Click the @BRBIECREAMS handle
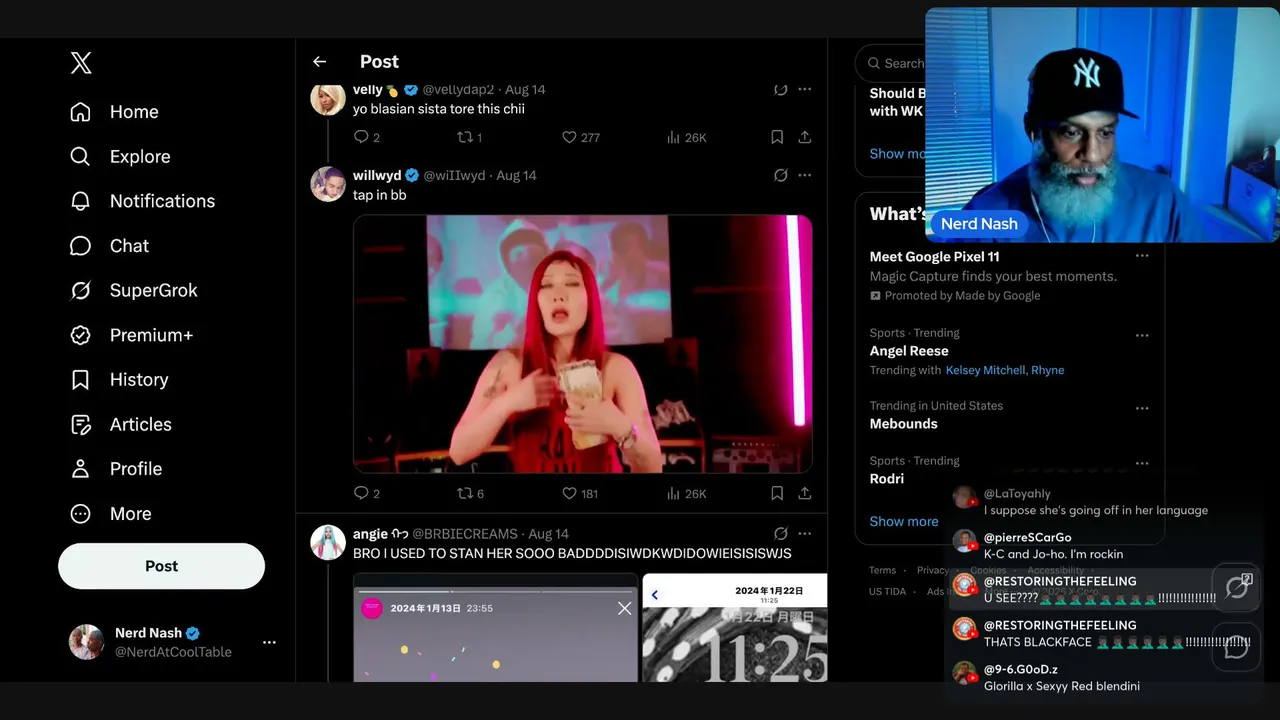The height and width of the screenshot is (720, 1280). (465, 534)
